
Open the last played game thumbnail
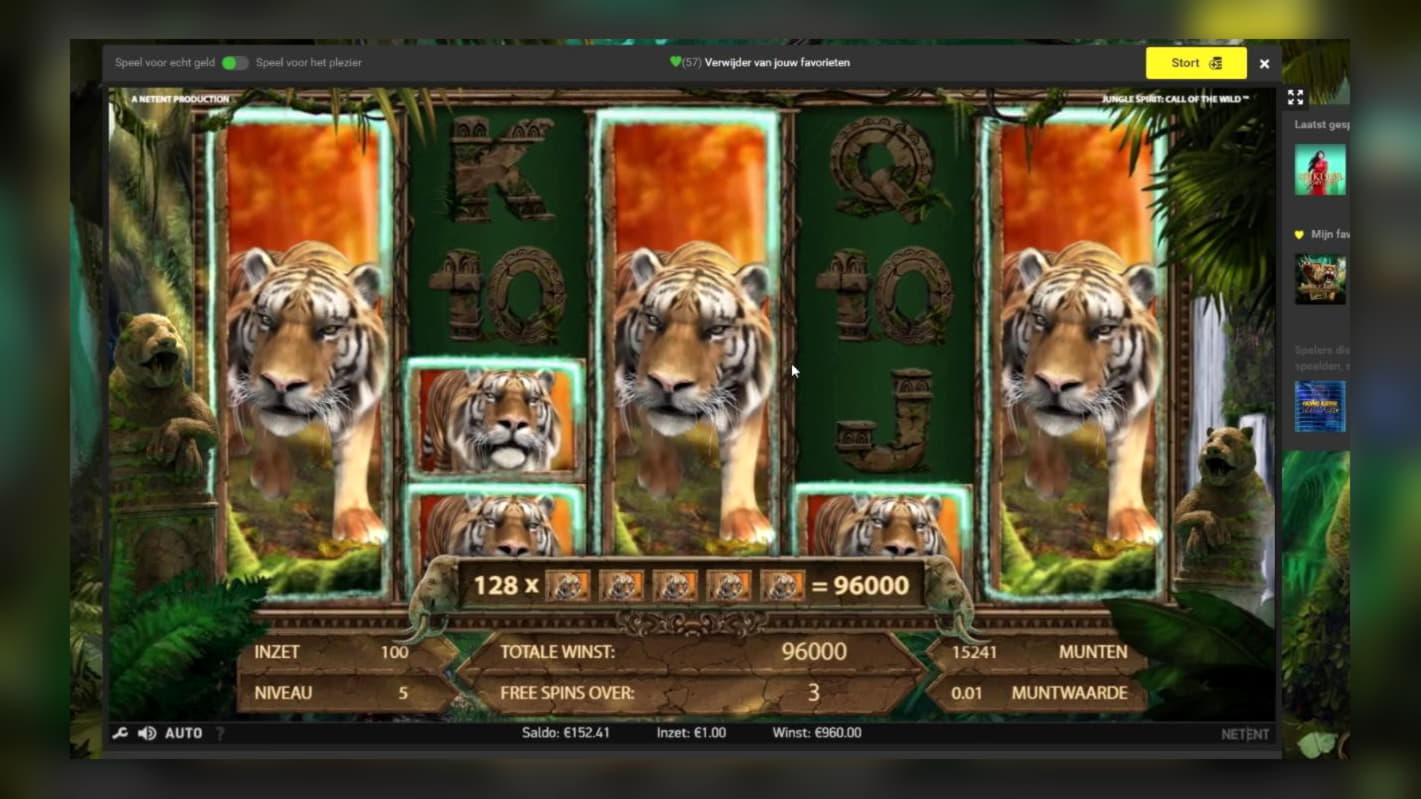[1320, 170]
